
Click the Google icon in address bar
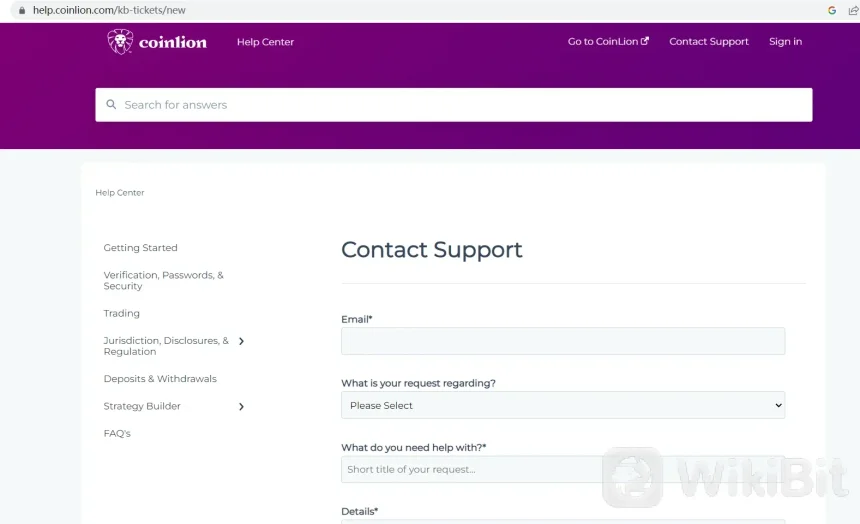[x=832, y=10]
